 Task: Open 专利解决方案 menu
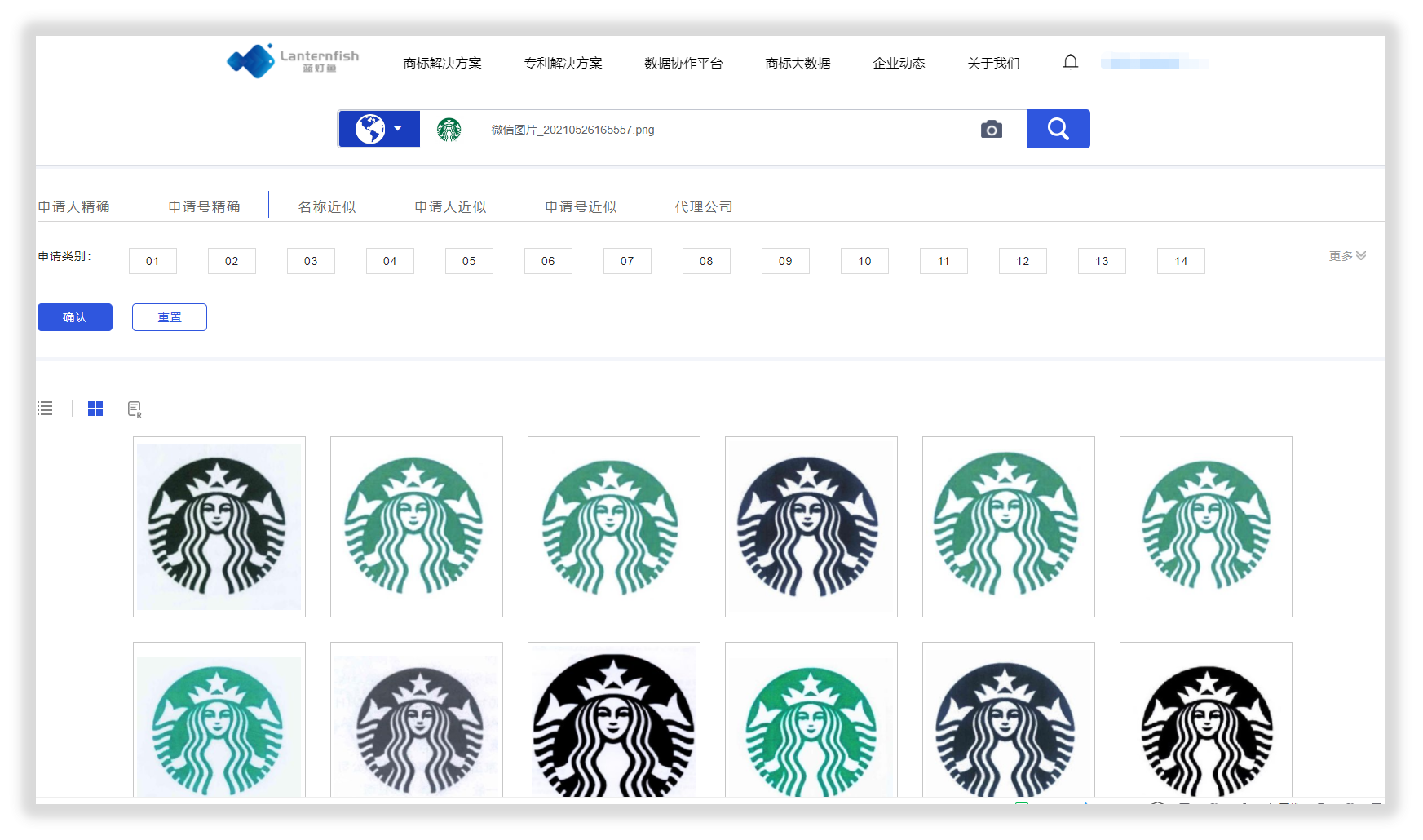click(x=563, y=63)
